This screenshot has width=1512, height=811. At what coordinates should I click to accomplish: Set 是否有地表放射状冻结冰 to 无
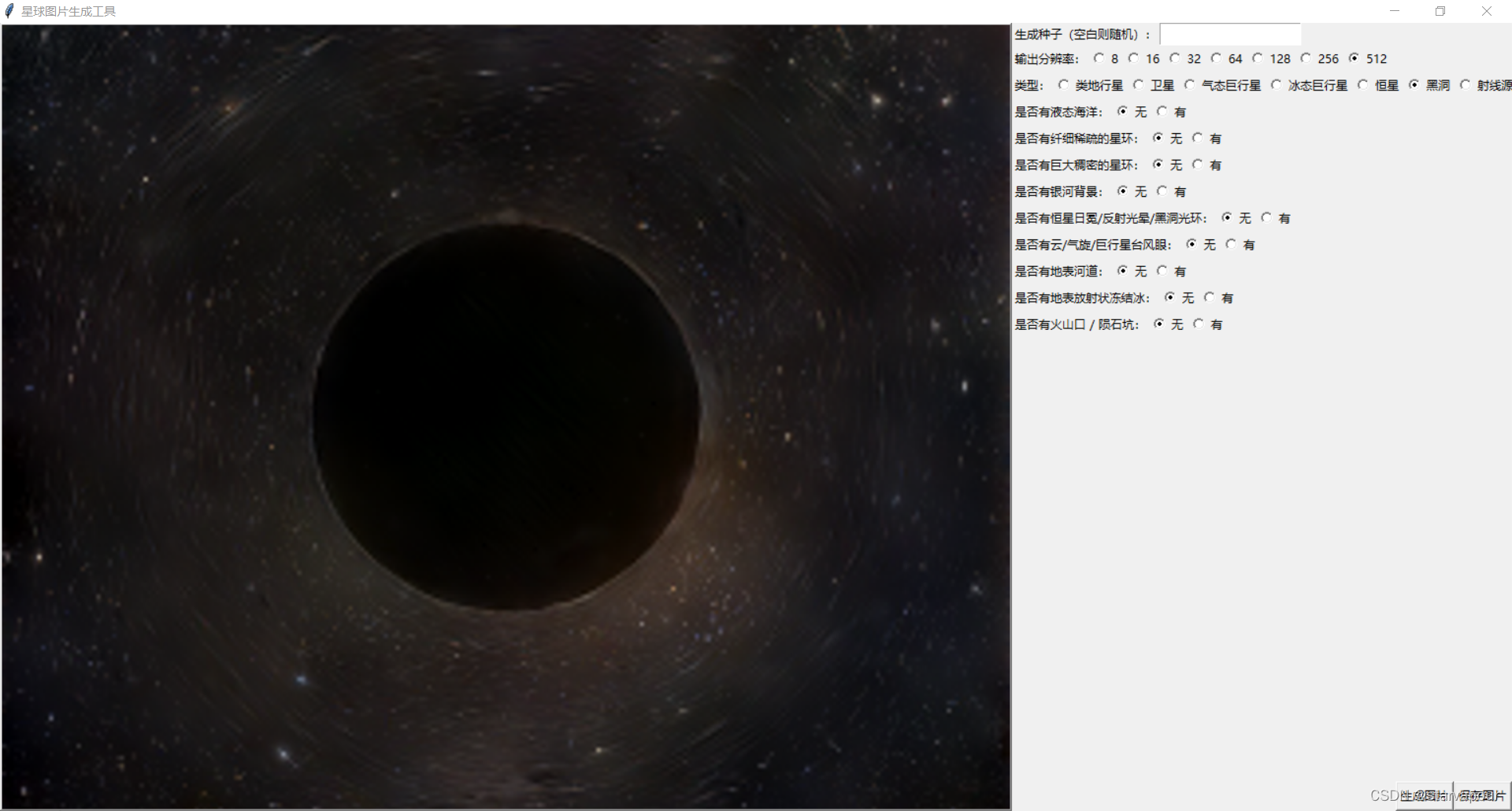click(x=1170, y=298)
